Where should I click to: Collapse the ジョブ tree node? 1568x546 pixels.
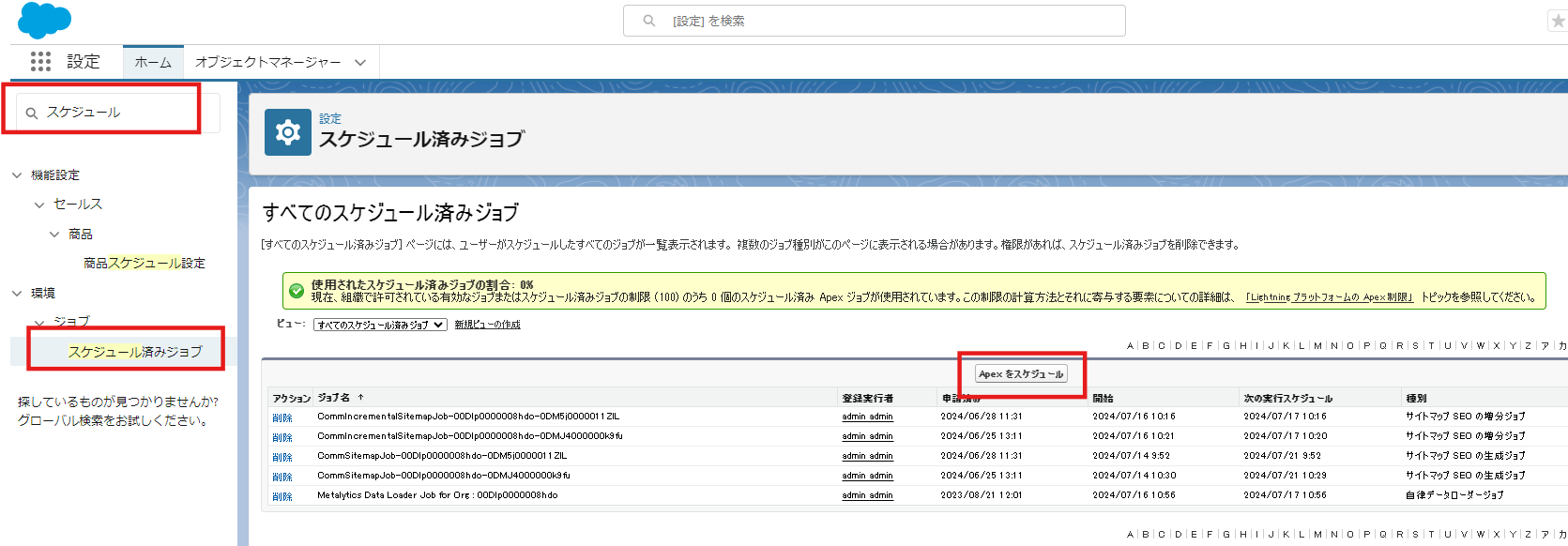pos(39,322)
